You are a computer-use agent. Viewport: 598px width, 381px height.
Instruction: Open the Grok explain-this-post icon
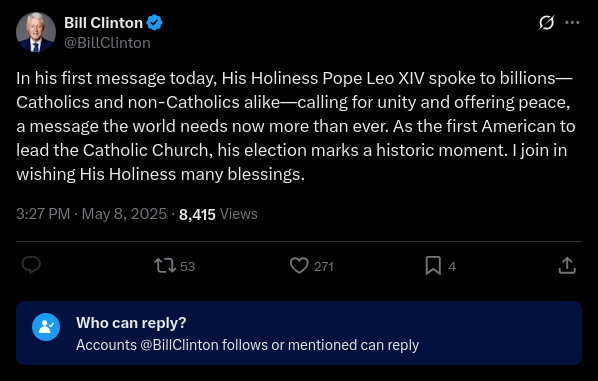[546, 23]
